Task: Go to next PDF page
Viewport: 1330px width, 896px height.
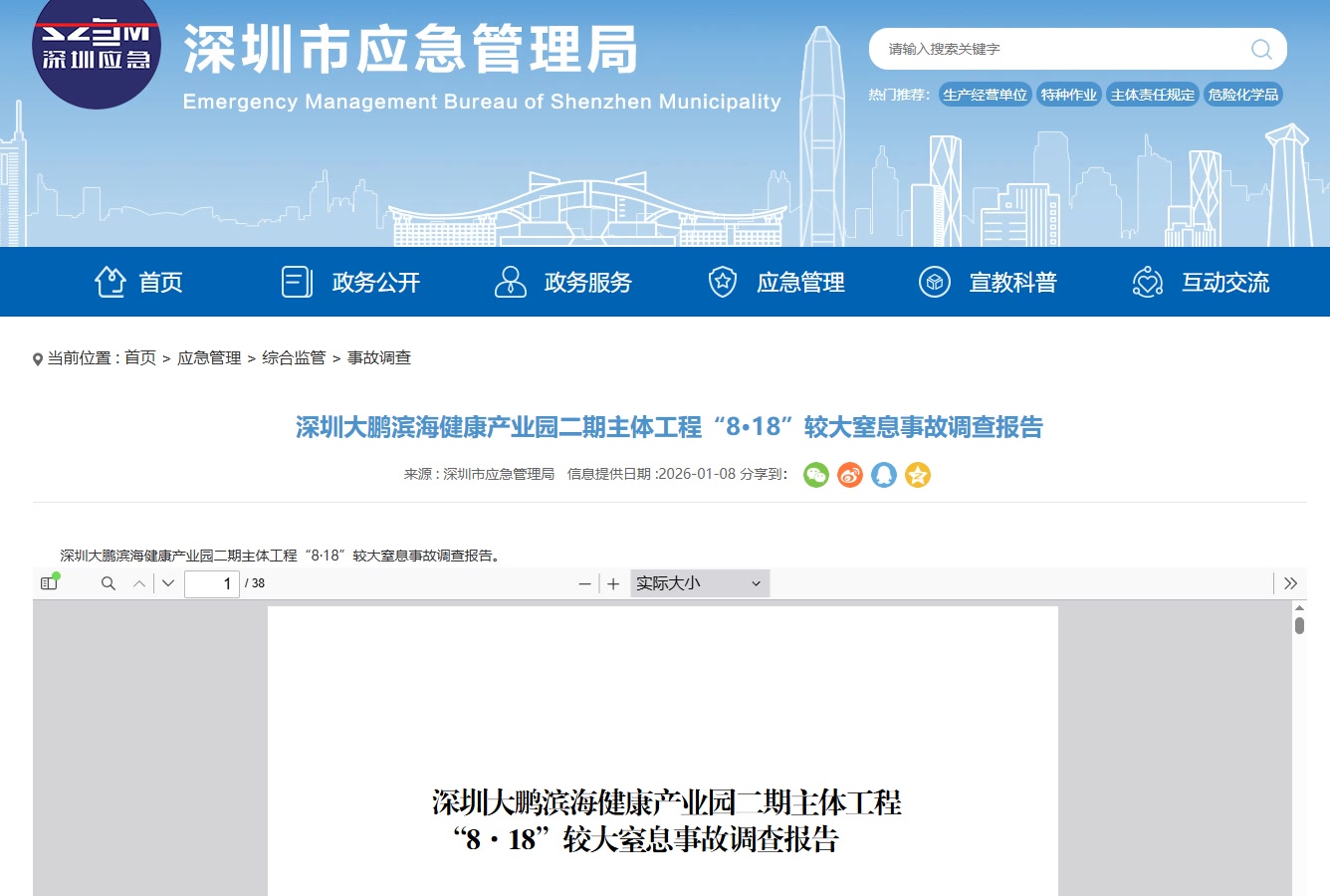Action: point(168,583)
